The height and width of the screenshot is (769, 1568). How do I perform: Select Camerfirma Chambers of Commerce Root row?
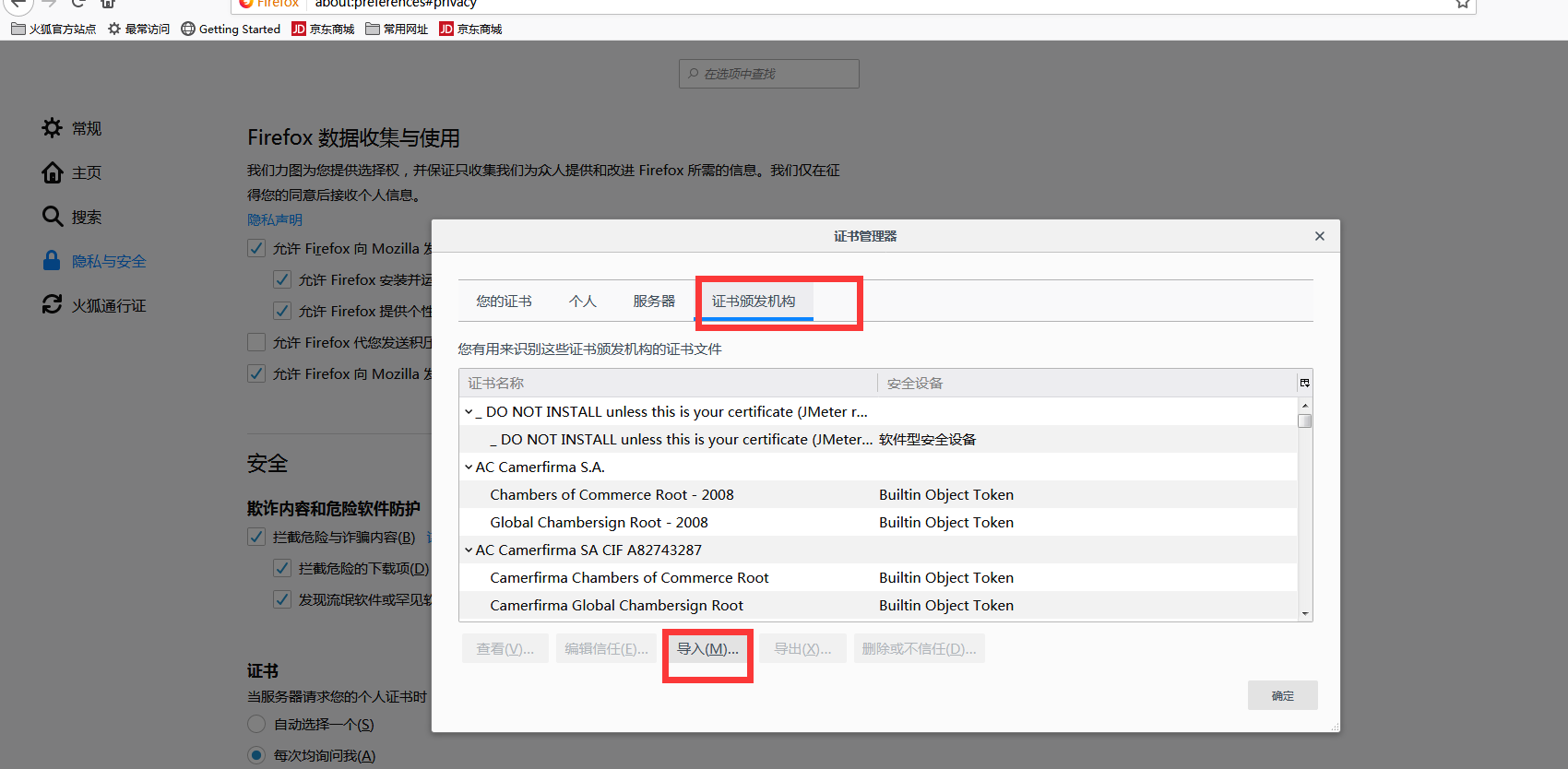pyautogui.click(x=878, y=578)
